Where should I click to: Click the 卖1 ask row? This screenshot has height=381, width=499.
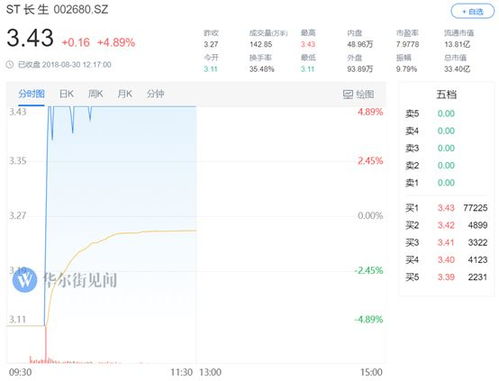tap(446, 183)
